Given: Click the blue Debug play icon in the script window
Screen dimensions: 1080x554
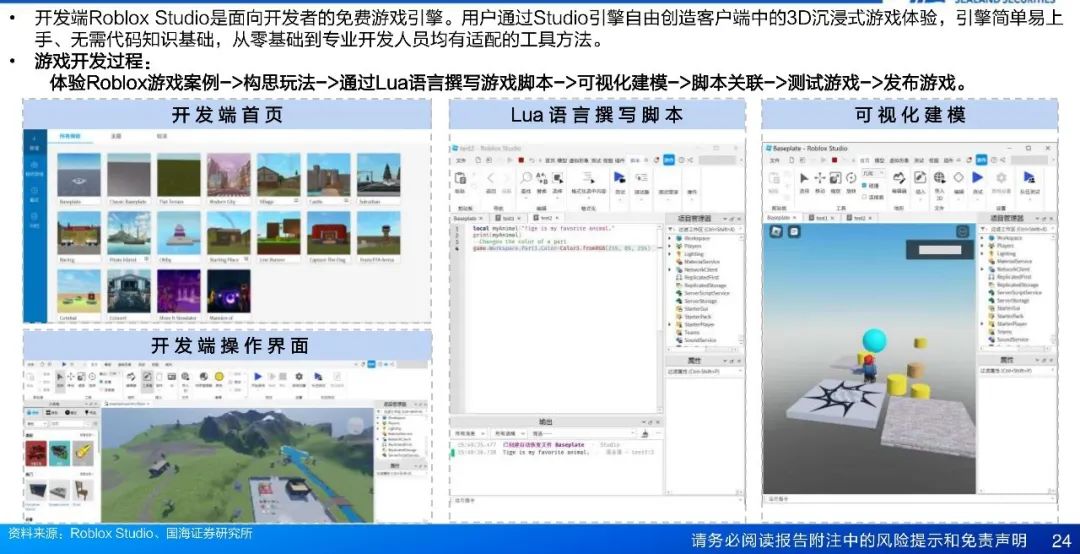Looking at the screenshot, I should click(619, 177).
